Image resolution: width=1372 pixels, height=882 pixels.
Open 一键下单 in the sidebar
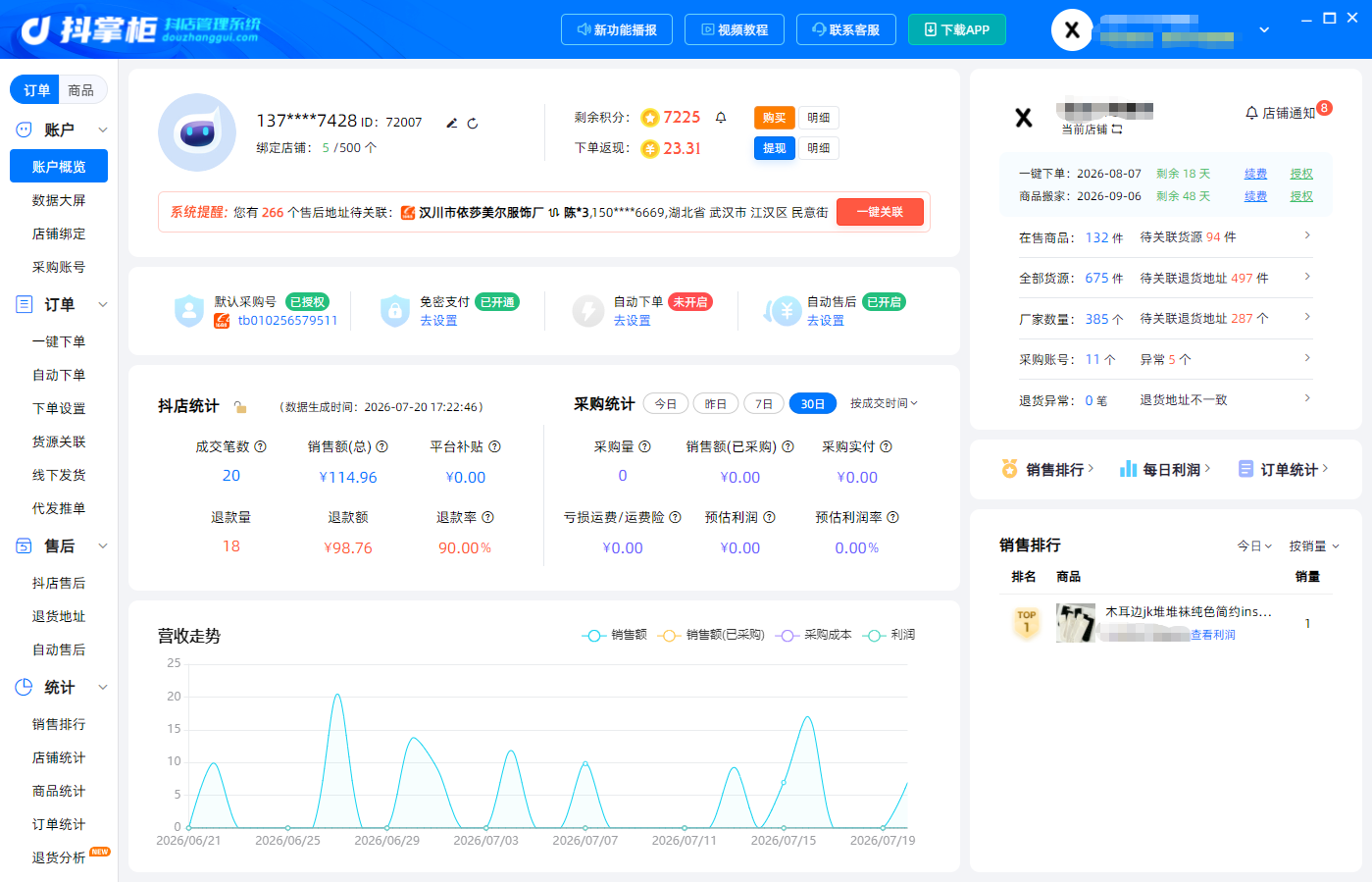click(59, 341)
